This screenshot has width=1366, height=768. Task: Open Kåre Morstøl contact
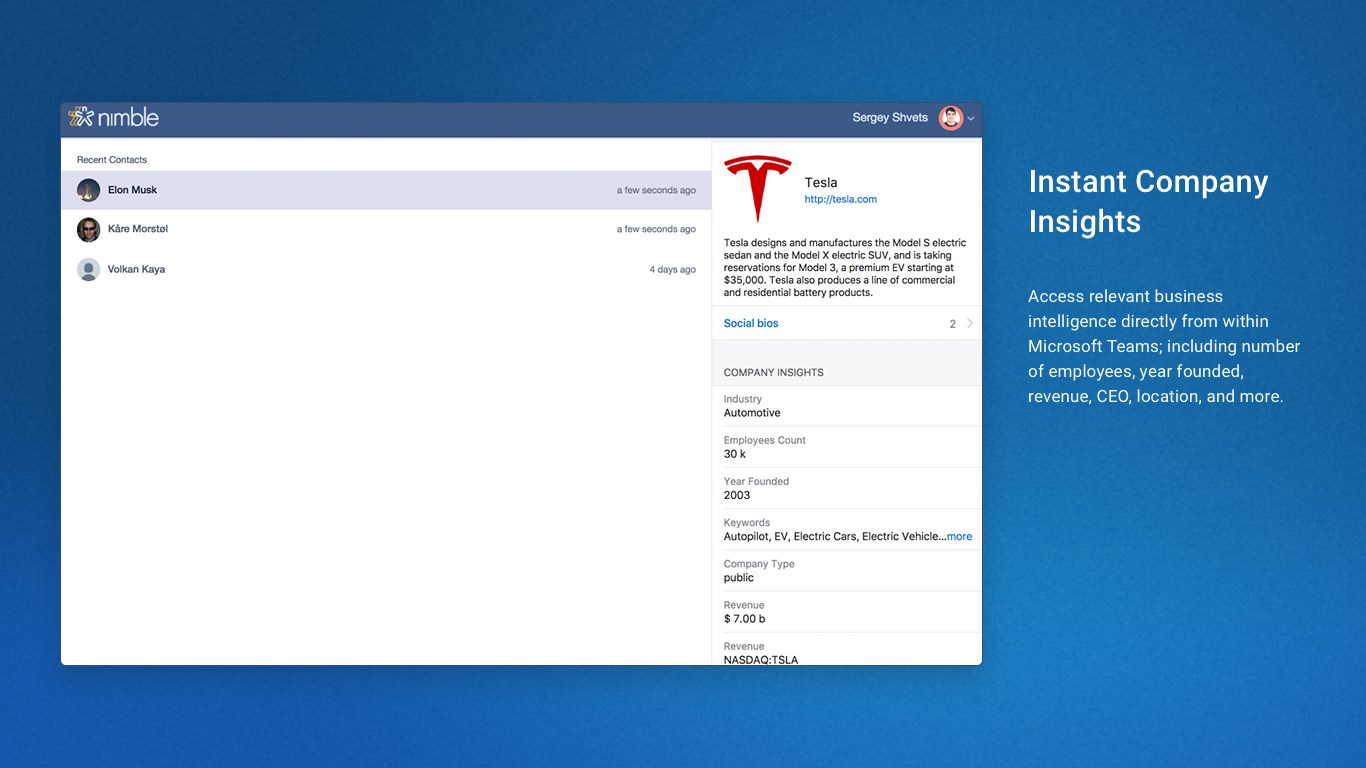(x=386, y=229)
